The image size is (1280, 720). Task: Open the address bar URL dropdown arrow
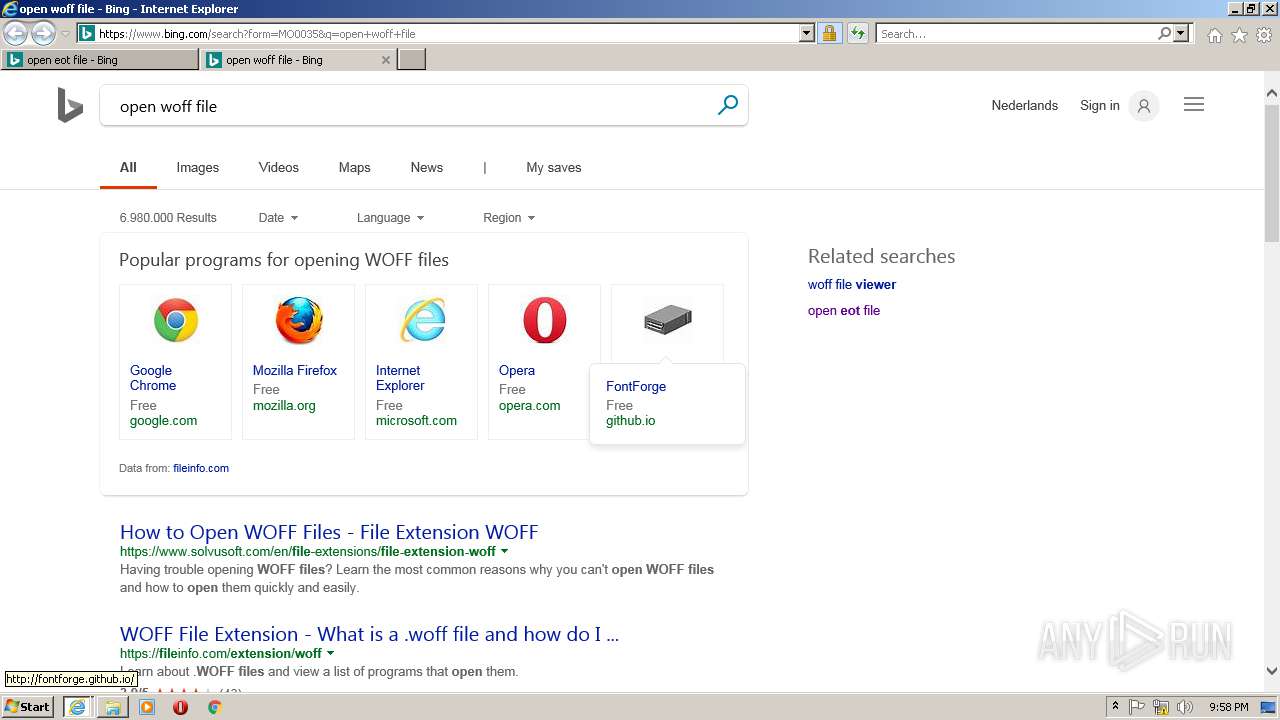click(806, 33)
